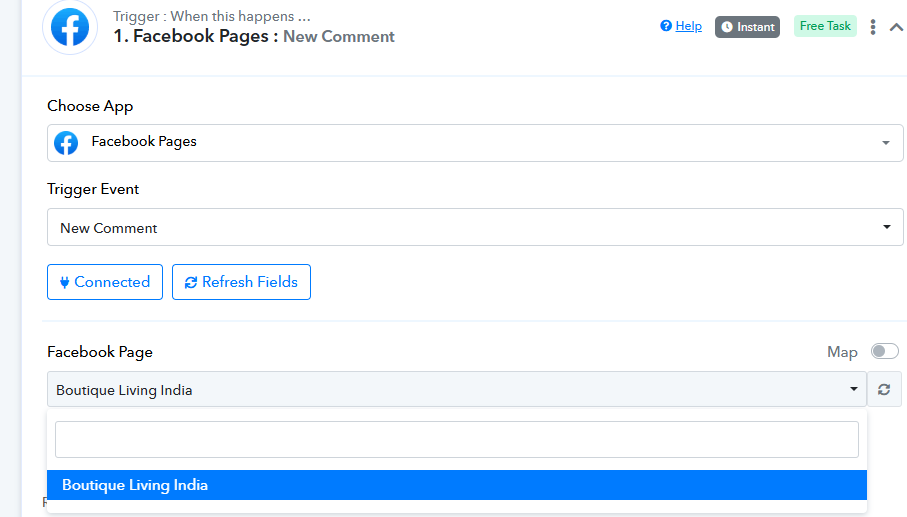Open the three-dot step options menu
Viewport: 907px width, 517px height.
tap(873, 27)
